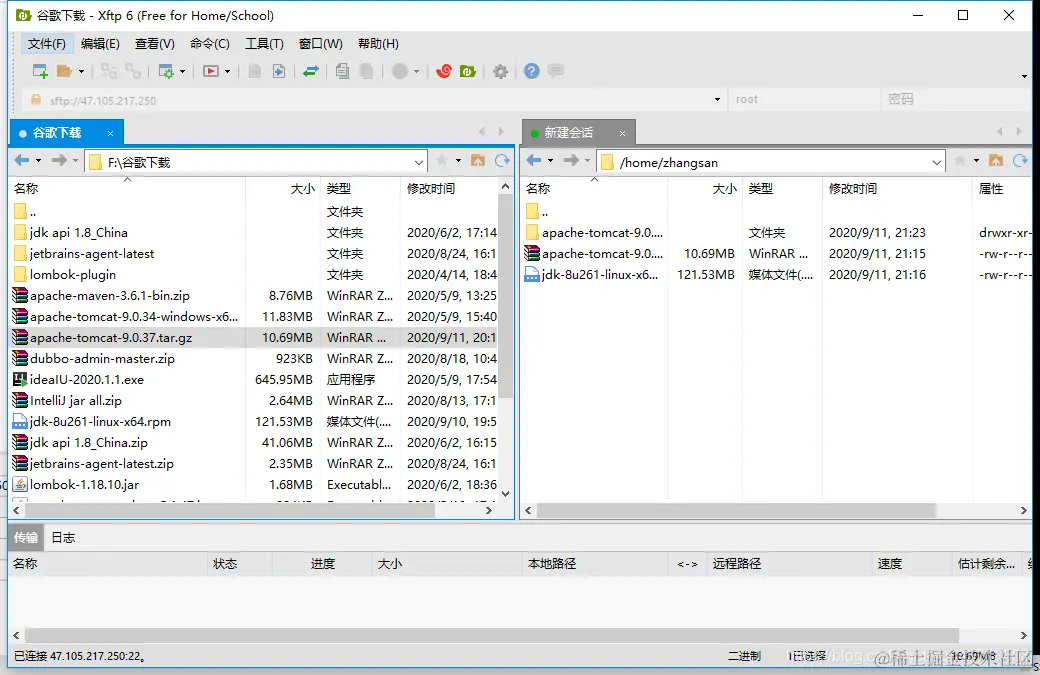Click the page-with-arrow transfer icon

(x=279, y=71)
